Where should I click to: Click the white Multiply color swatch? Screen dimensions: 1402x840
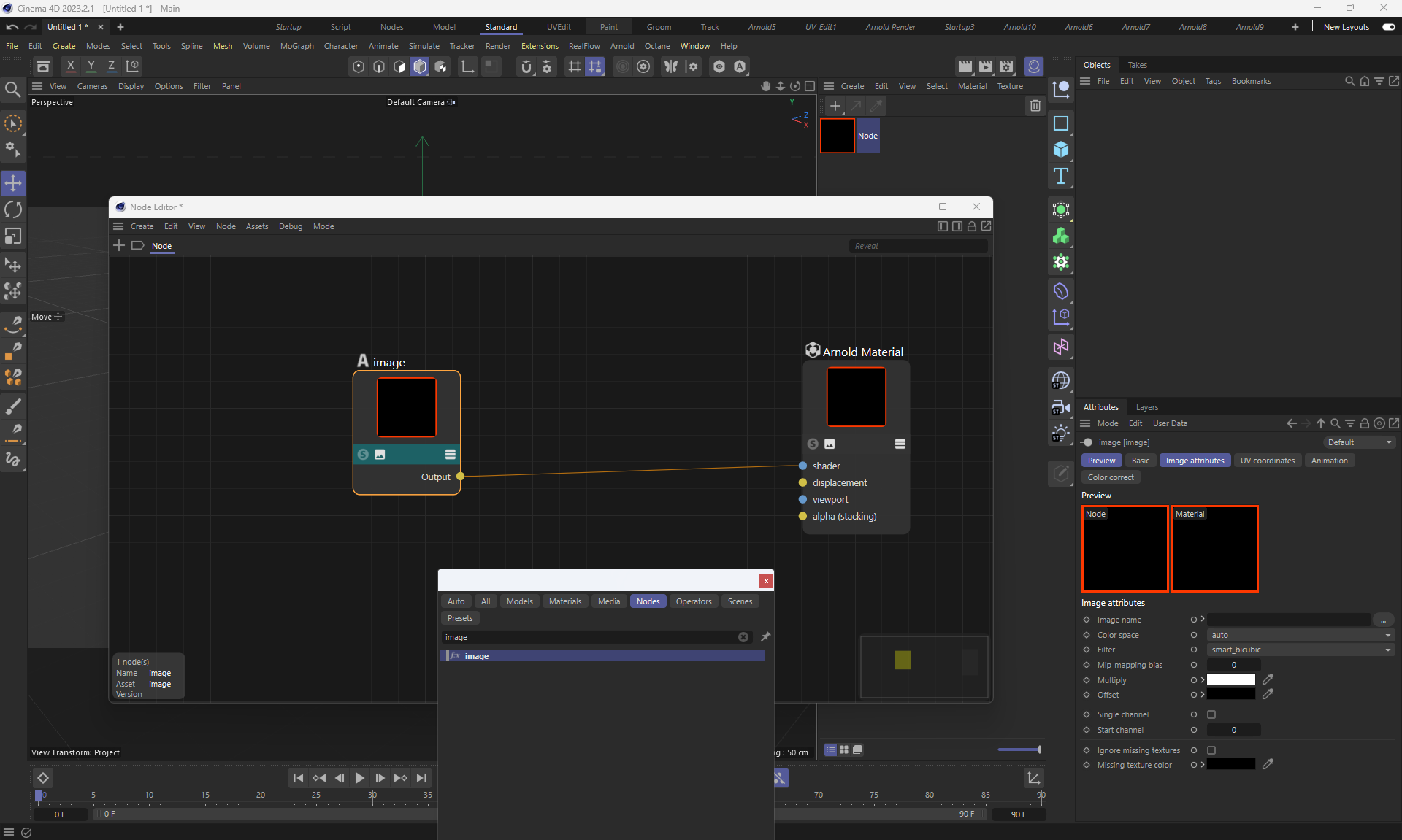(1230, 679)
